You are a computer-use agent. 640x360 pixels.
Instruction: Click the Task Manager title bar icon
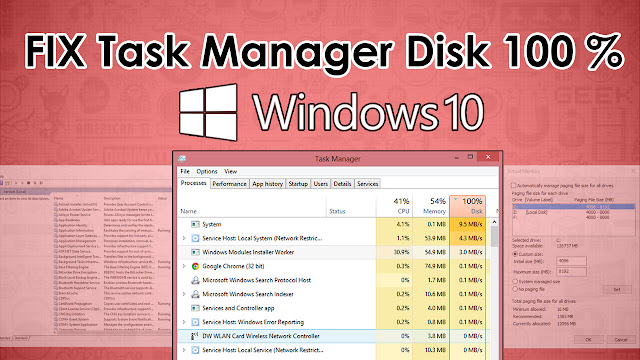[x=182, y=158]
